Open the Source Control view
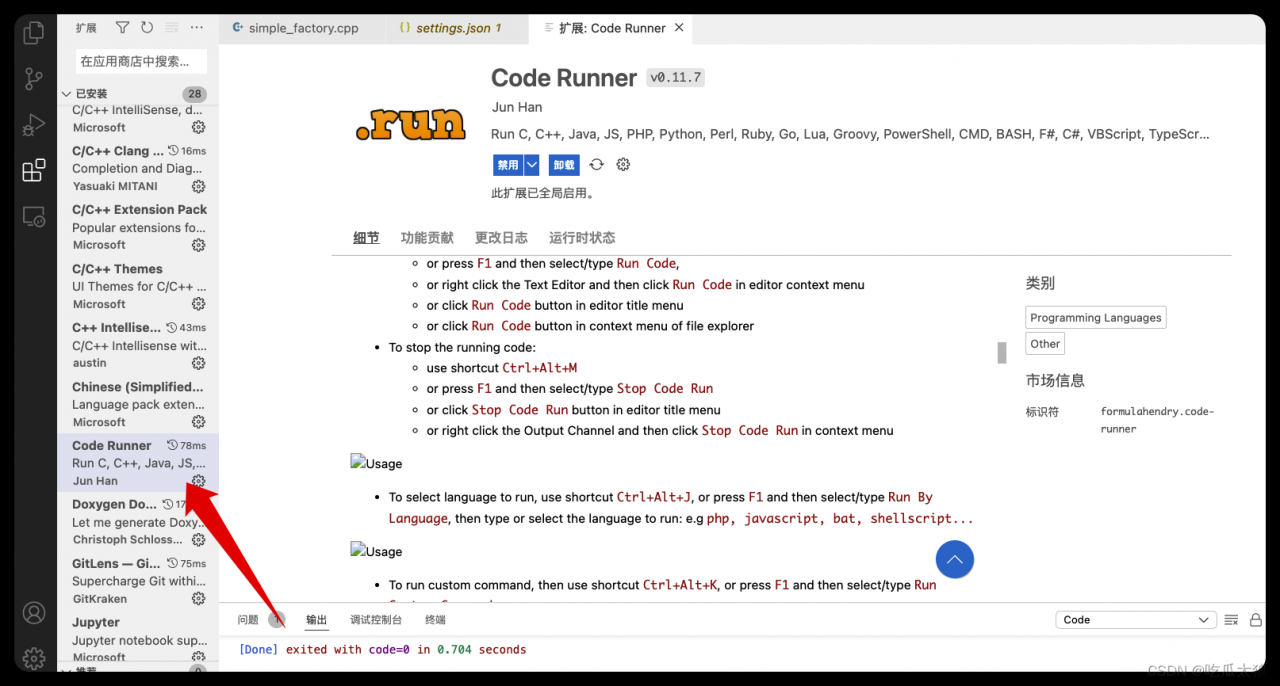 [34, 78]
